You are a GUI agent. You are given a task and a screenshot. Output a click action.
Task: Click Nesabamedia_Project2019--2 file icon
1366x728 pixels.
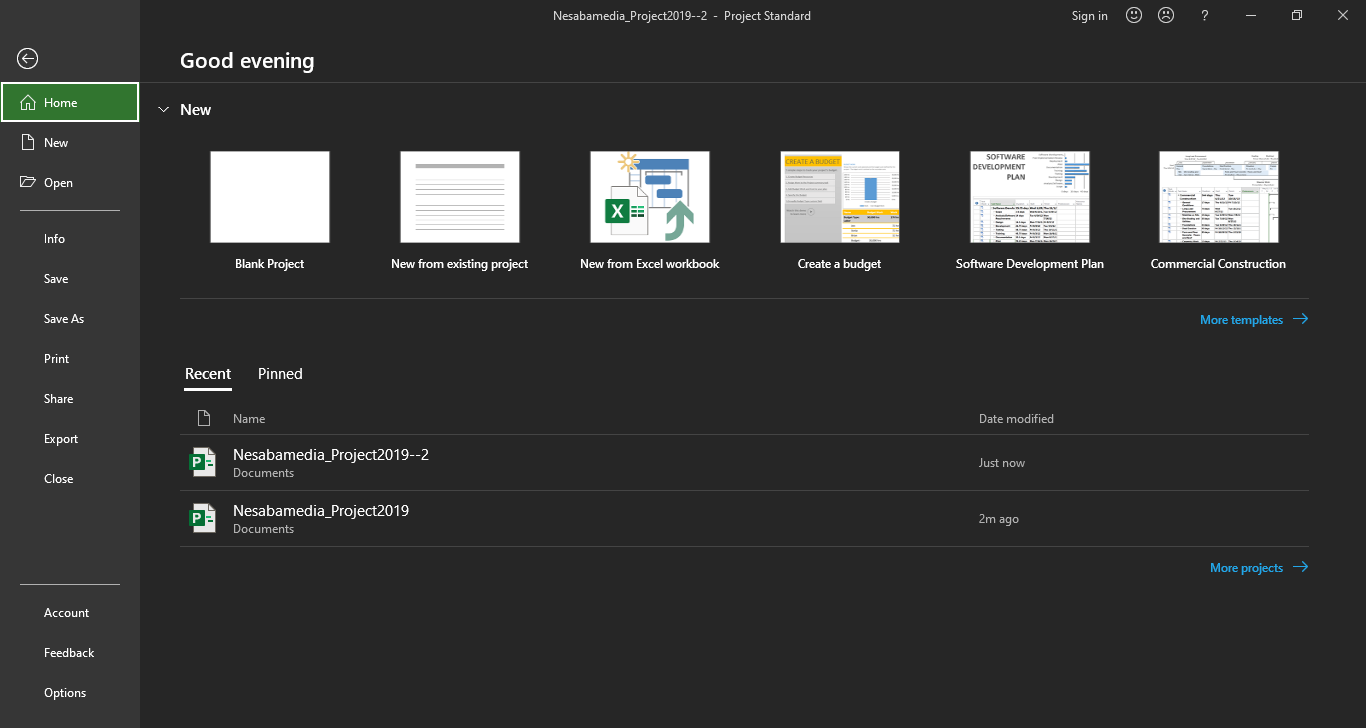203,462
